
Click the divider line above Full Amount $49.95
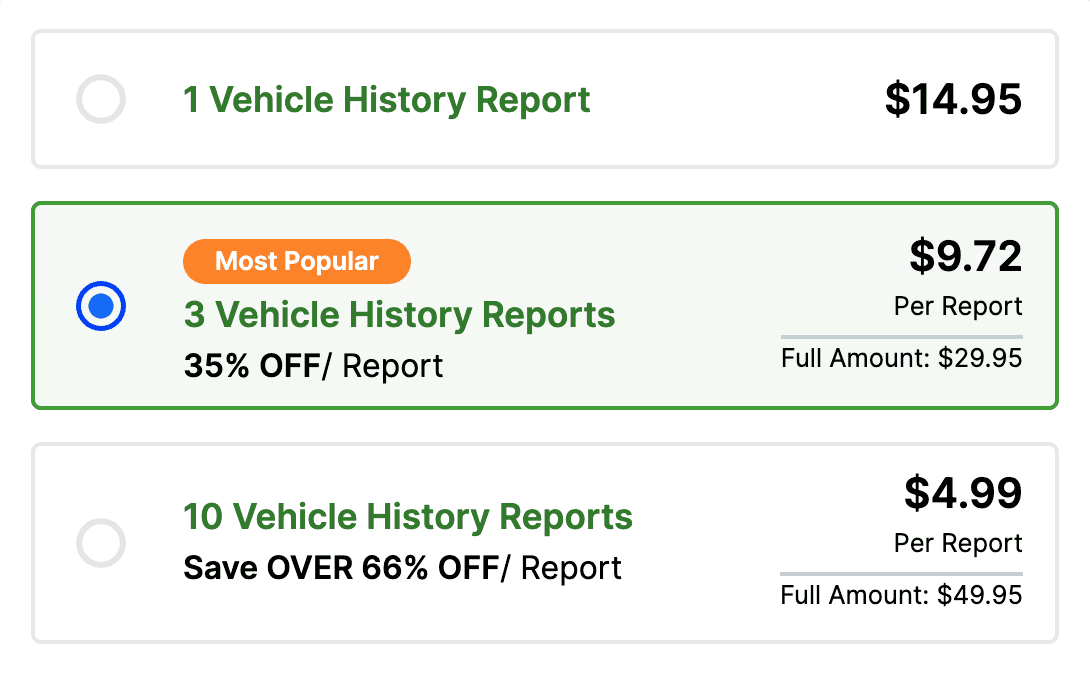[x=901, y=573]
